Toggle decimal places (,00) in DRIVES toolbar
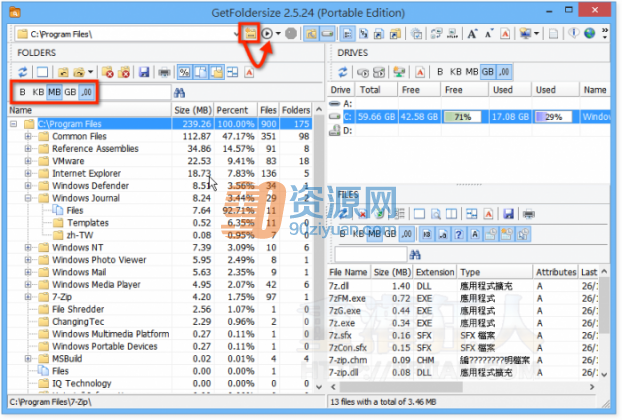 (504, 72)
